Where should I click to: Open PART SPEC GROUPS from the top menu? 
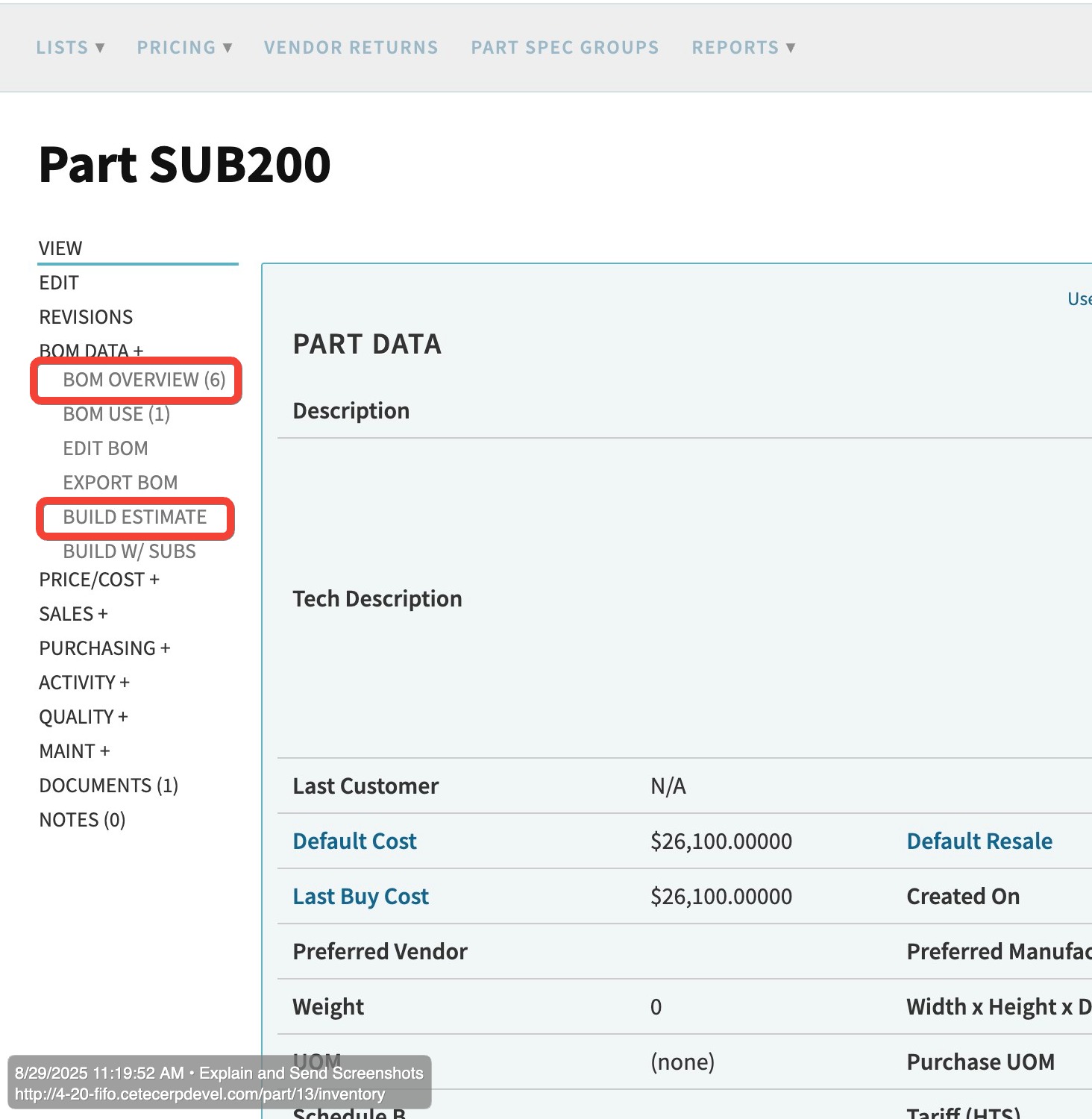click(565, 47)
